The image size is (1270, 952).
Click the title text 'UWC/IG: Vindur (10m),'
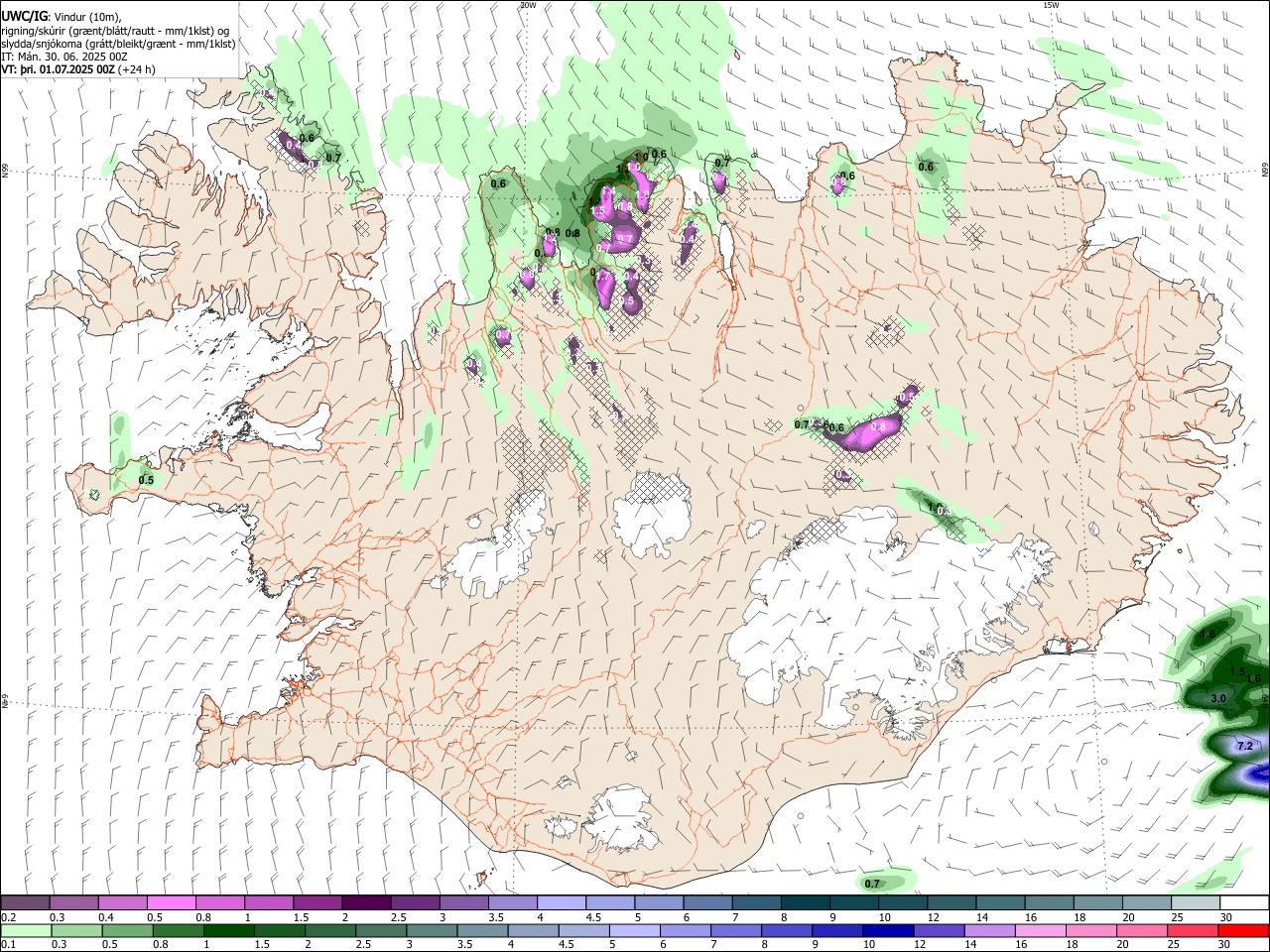coord(61,17)
